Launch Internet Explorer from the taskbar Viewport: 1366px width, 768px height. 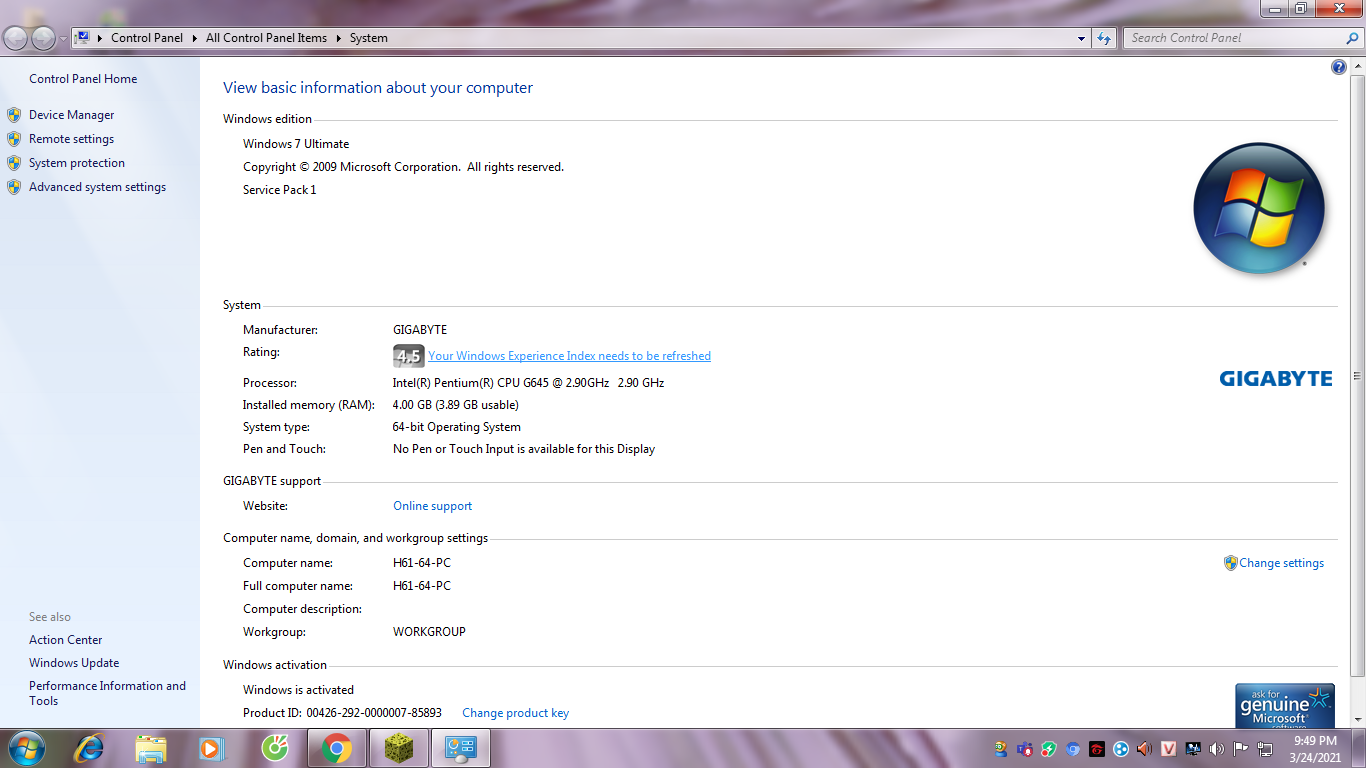(x=90, y=748)
